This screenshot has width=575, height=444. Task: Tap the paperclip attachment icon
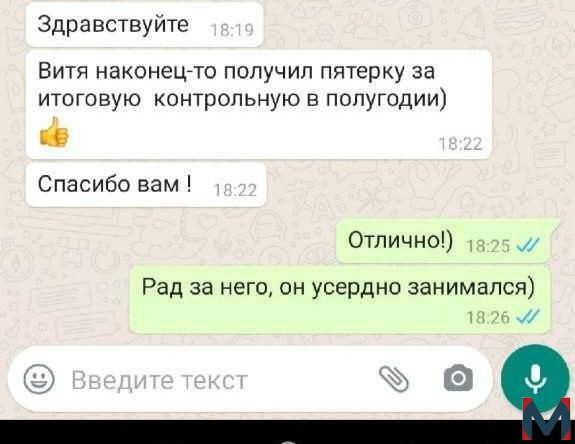pyautogui.click(x=394, y=379)
